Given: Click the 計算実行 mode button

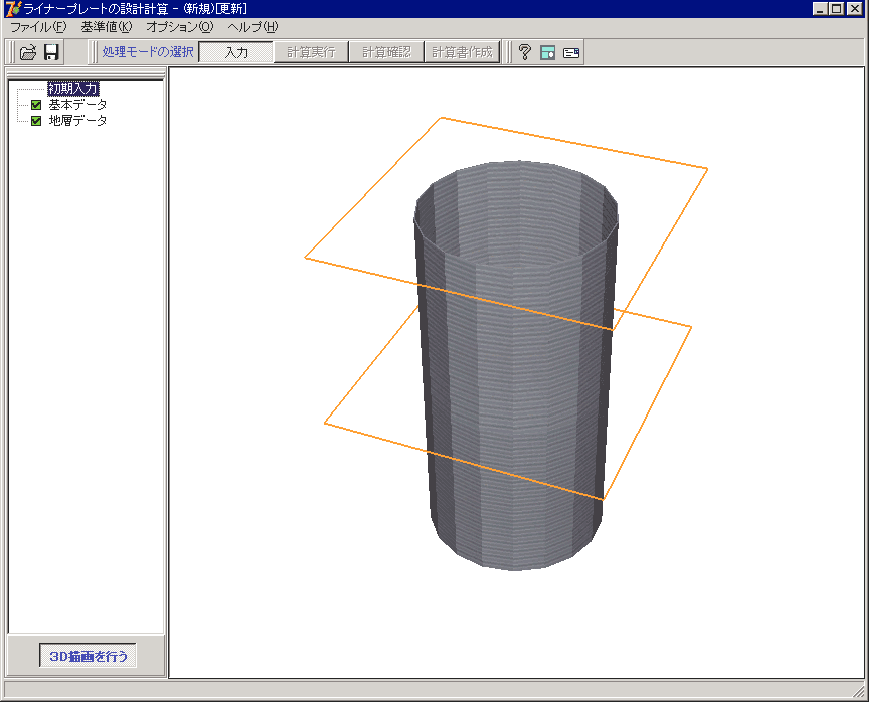Looking at the screenshot, I should [311, 52].
